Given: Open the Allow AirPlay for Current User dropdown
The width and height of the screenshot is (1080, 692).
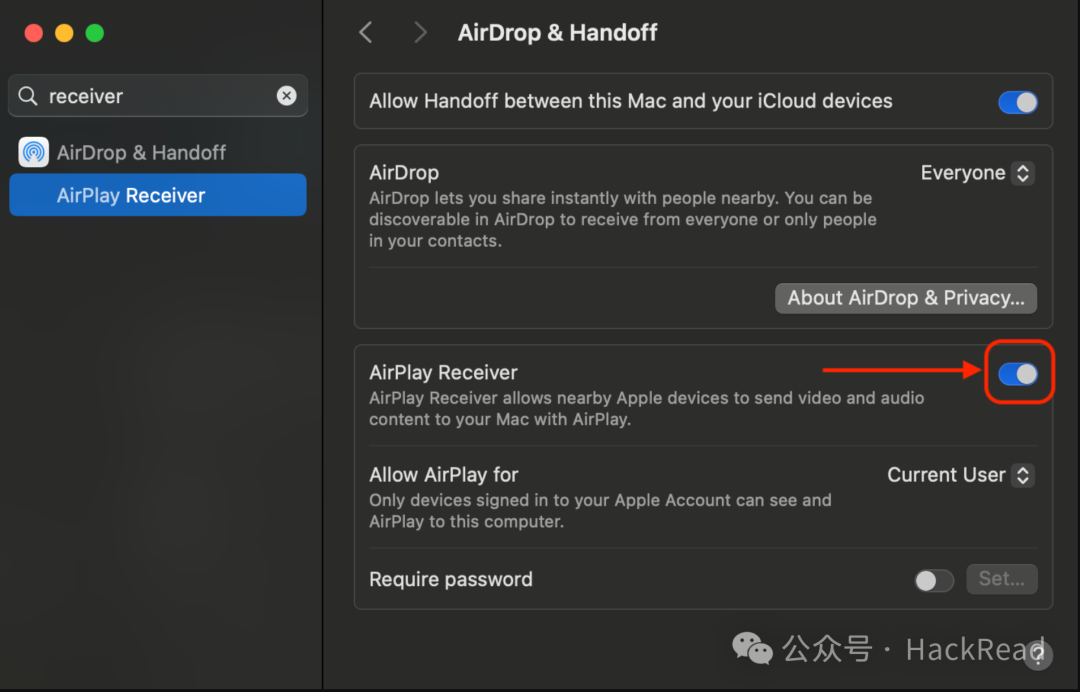Looking at the screenshot, I should point(960,475).
